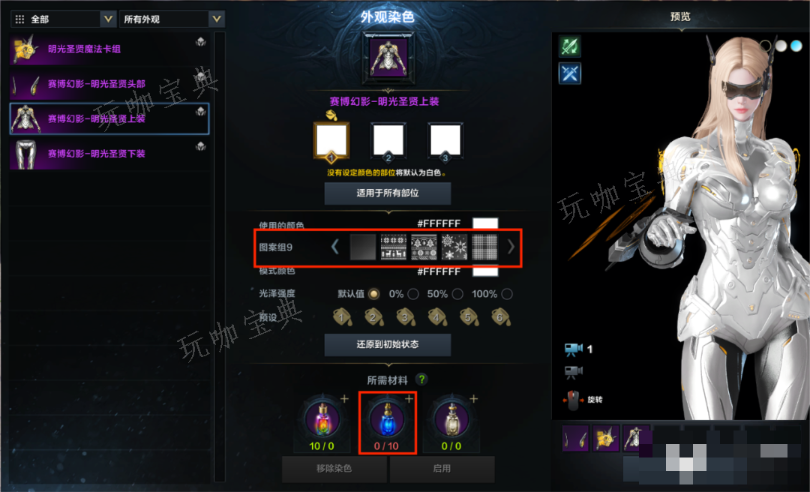Choose the 100% gloss strength option
The width and height of the screenshot is (810, 492).
pyautogui.click(x=507, y=294)
